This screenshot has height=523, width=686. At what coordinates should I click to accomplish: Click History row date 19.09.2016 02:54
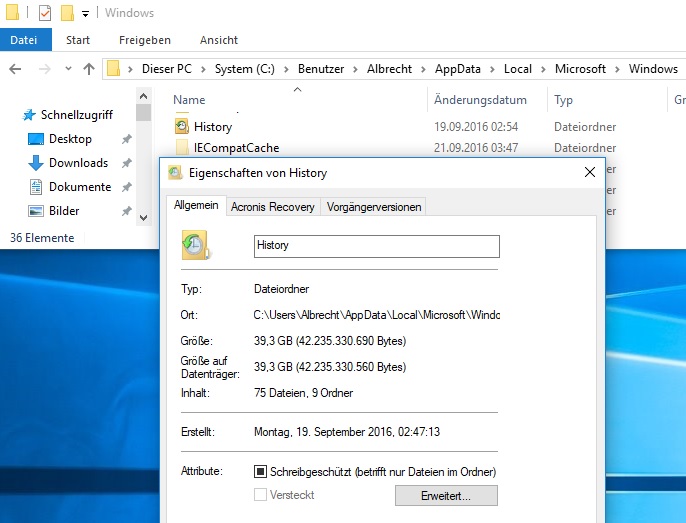[476, 127]
